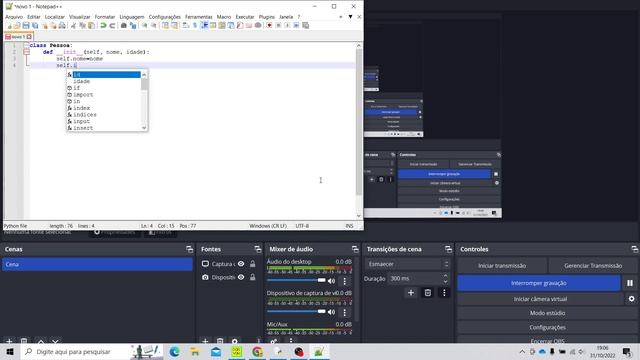Open capture device audio options menu

344,312
